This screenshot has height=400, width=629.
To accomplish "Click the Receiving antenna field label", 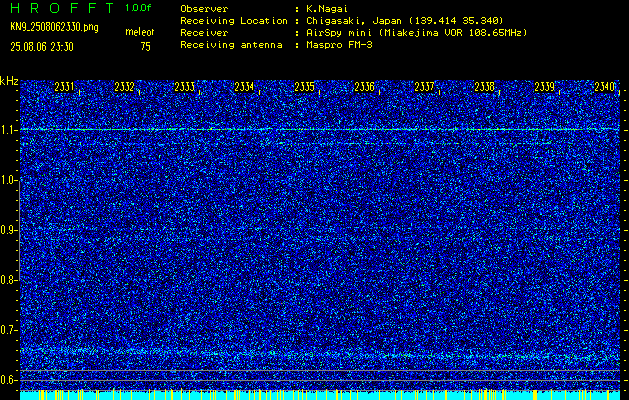I will pyautogui.click(x=231, y=45).
